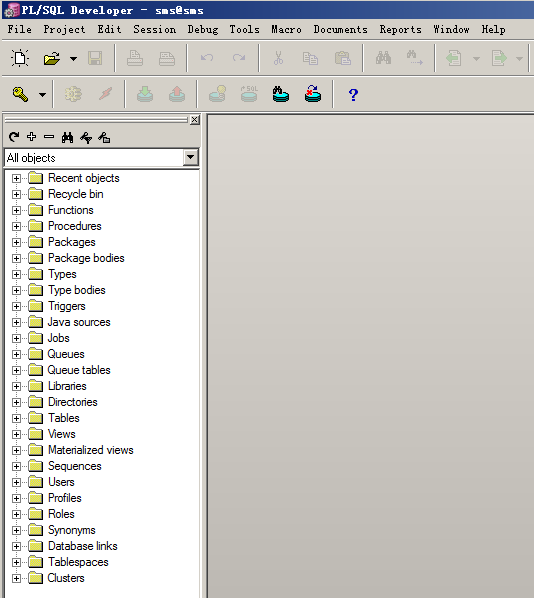Select the Sequences folder item
This screenshot has height=598, width=534.
click(74, 466)
